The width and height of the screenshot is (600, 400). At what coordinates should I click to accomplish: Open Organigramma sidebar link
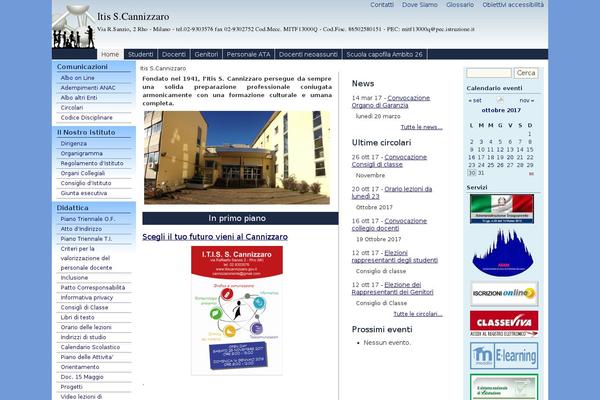82,153
